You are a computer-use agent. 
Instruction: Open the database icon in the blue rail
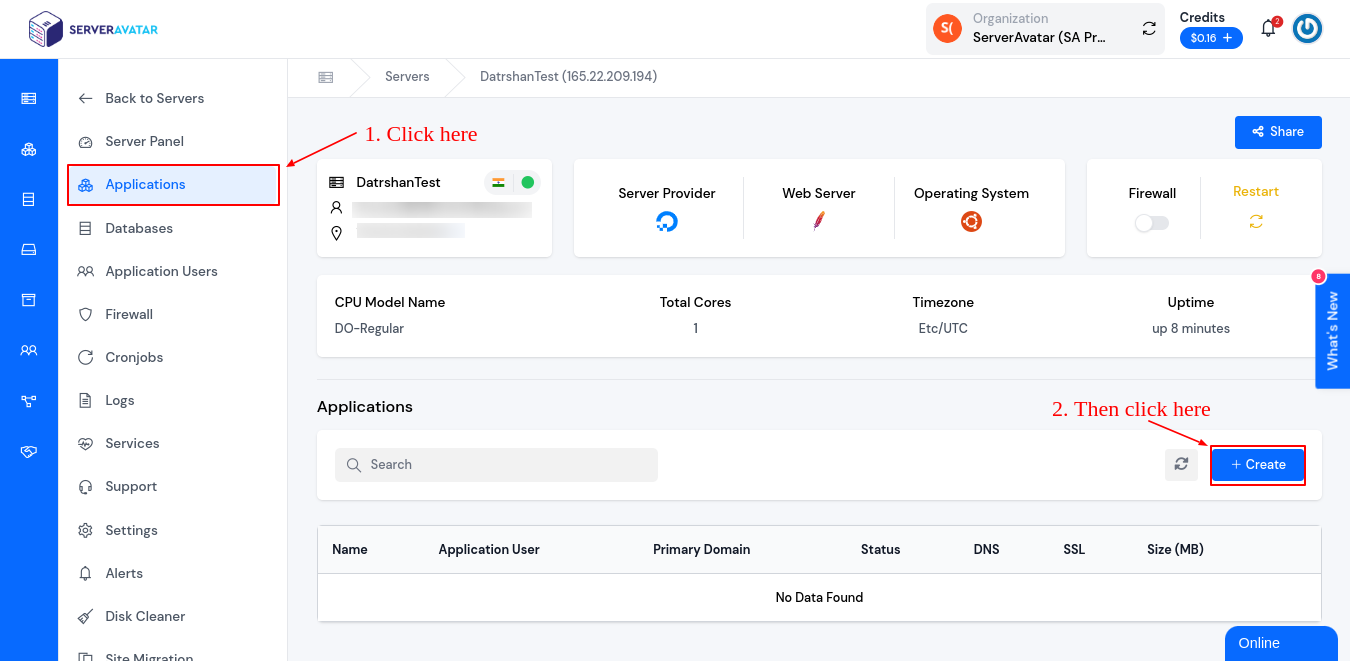point(29,200)
